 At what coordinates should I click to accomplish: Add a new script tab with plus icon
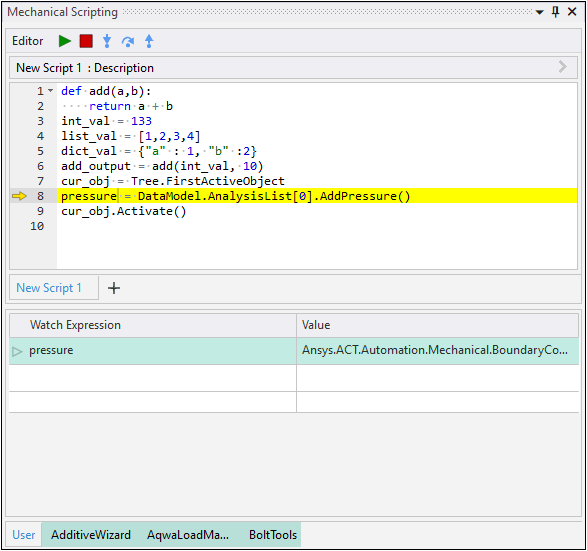[x=114, y=288]
